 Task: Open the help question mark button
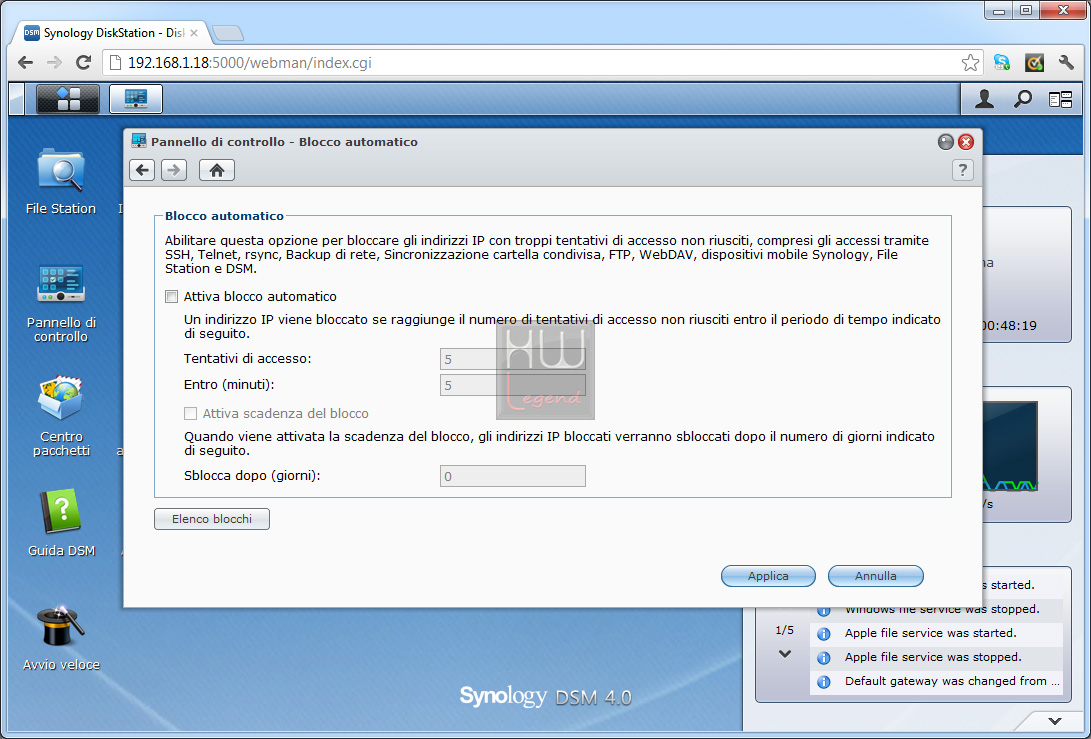(x=962, y=170)
